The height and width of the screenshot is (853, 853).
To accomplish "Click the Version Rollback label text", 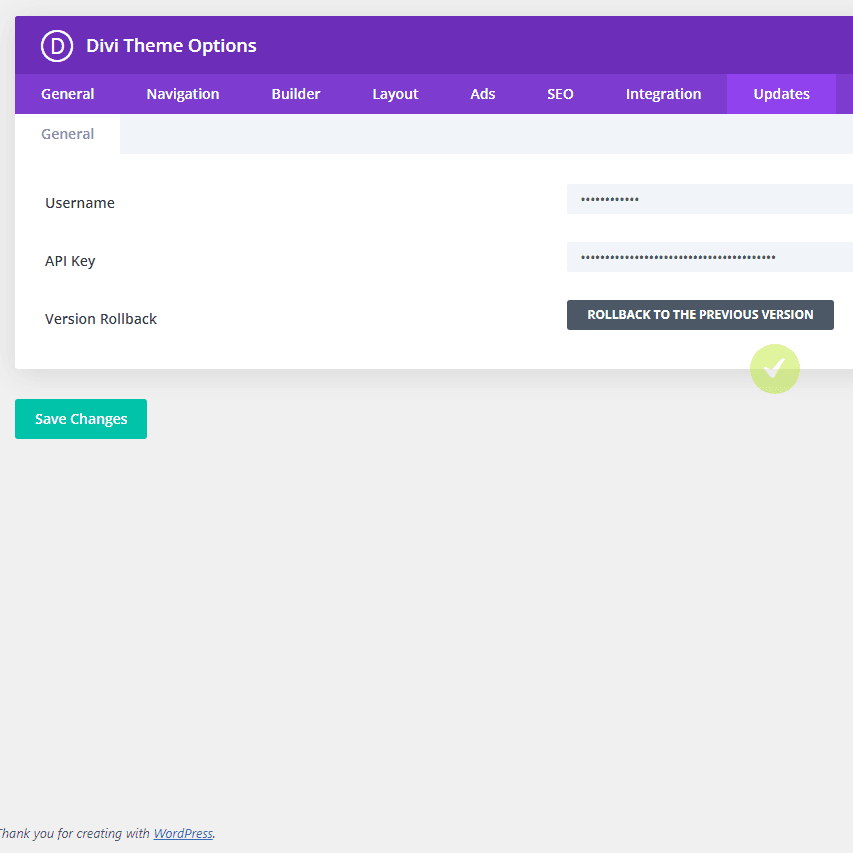I will point(101,319).
